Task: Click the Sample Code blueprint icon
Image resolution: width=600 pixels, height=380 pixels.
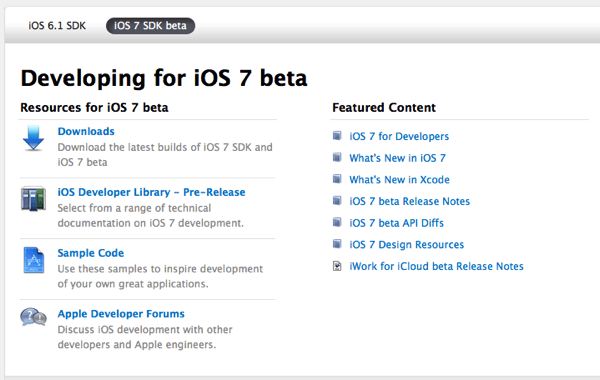Action: click(x=34, y=260)
